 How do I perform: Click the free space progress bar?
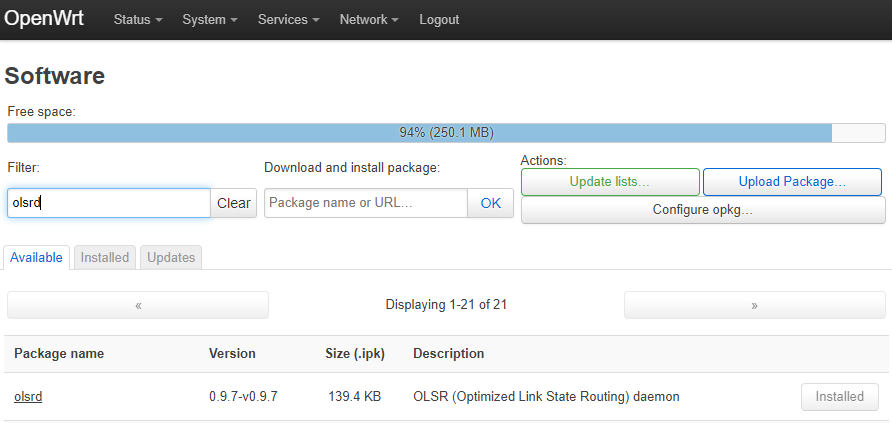[x=445, y=133]
